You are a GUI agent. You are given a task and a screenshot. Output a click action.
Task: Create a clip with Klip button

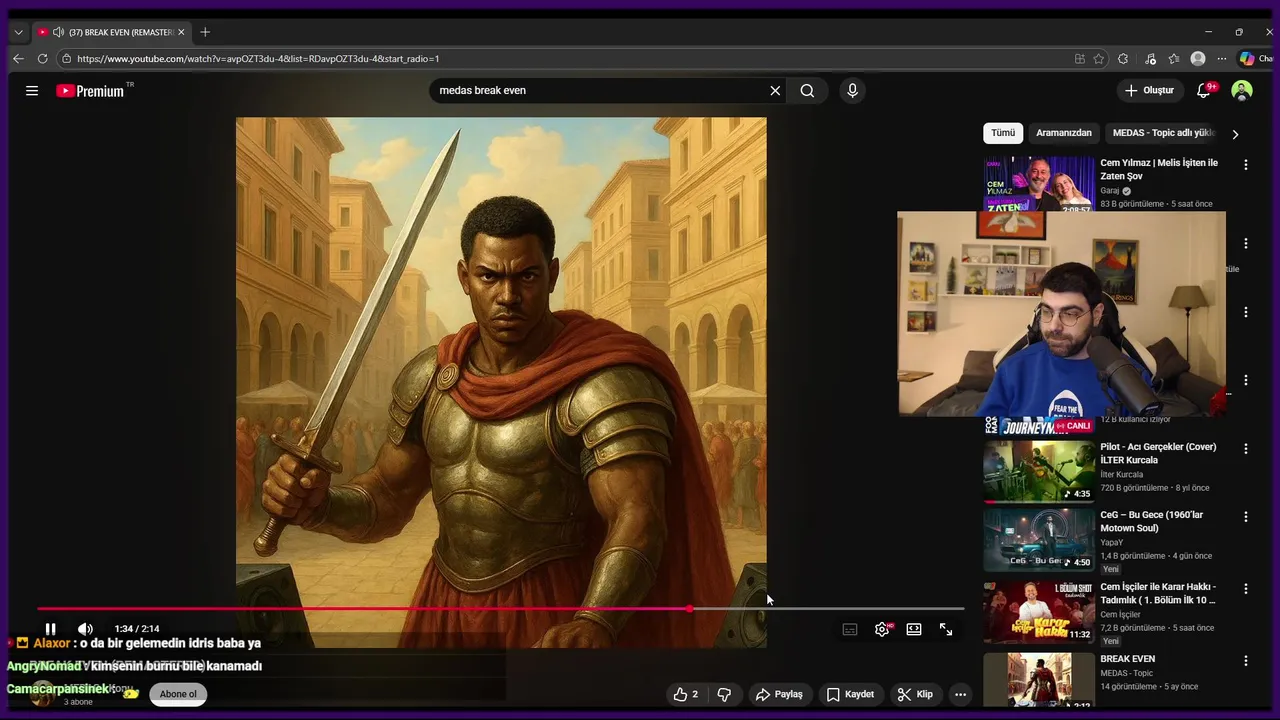click(x=915, y=694)
